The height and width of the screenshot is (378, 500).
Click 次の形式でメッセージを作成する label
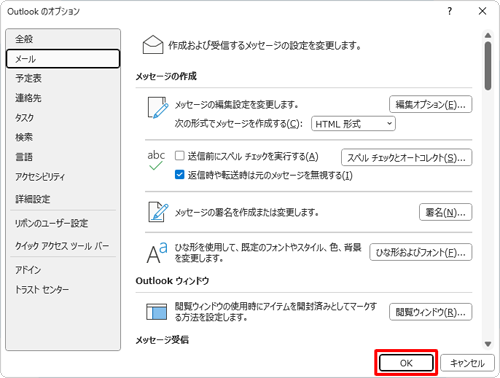239,124
